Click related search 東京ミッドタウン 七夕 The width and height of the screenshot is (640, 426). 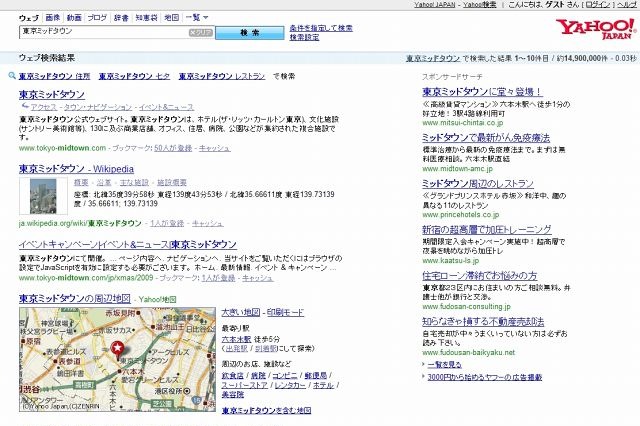tap(134, 76)
